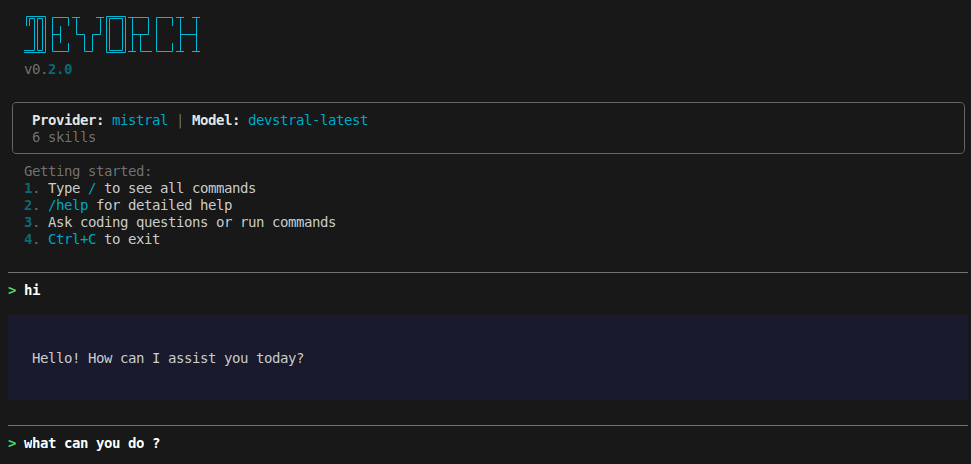Click the v0.2.0 version label
Screen dimensions: 971x464
click(x=48, y=71)
